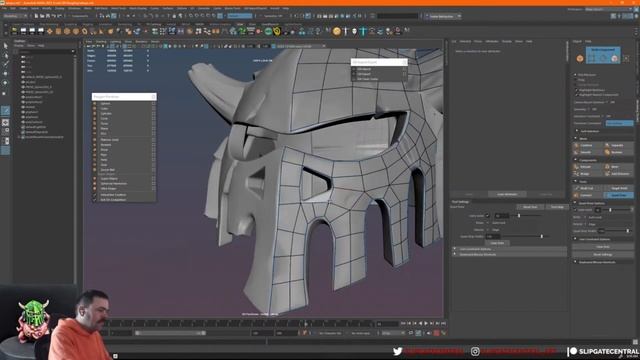Click the New Scene icon on the status line
The height and width of the screenshot is (360, 640).
[x=36, y=16]
